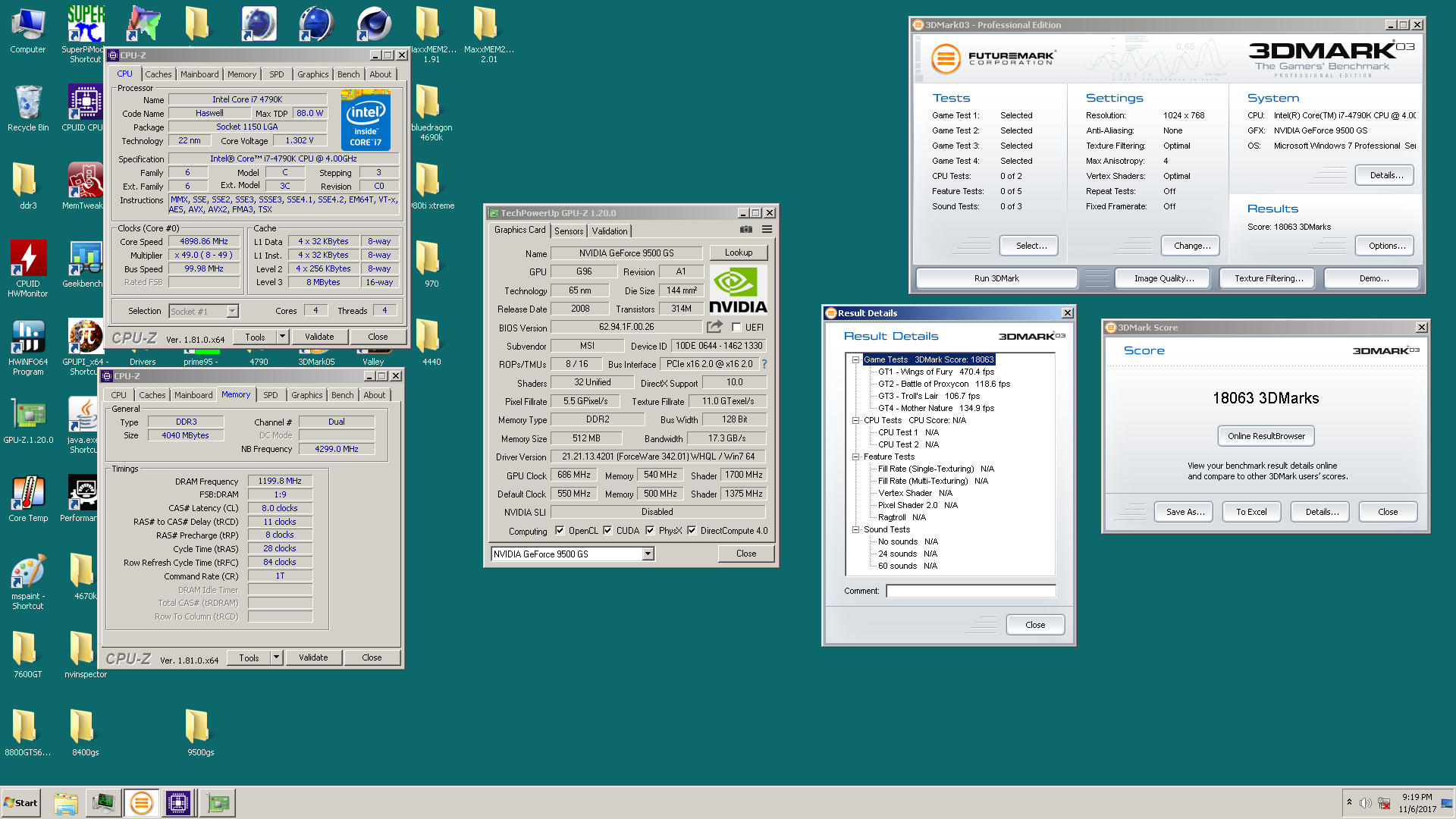Collapse the Feature Tests tree node
This screenshot has height=819, width=1456.
point(855,457)
